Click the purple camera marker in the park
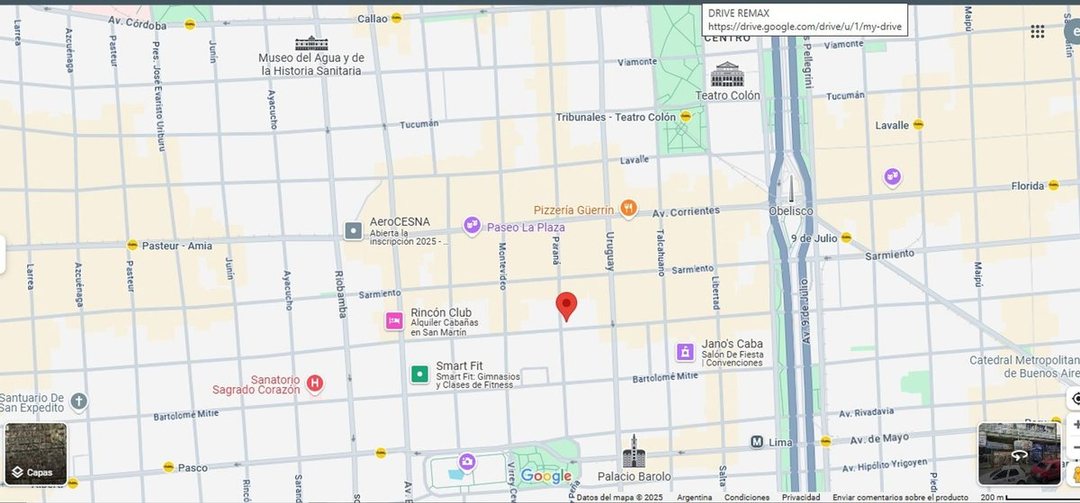Screen dimensions: 1080x503 click(x=467, y=462)
